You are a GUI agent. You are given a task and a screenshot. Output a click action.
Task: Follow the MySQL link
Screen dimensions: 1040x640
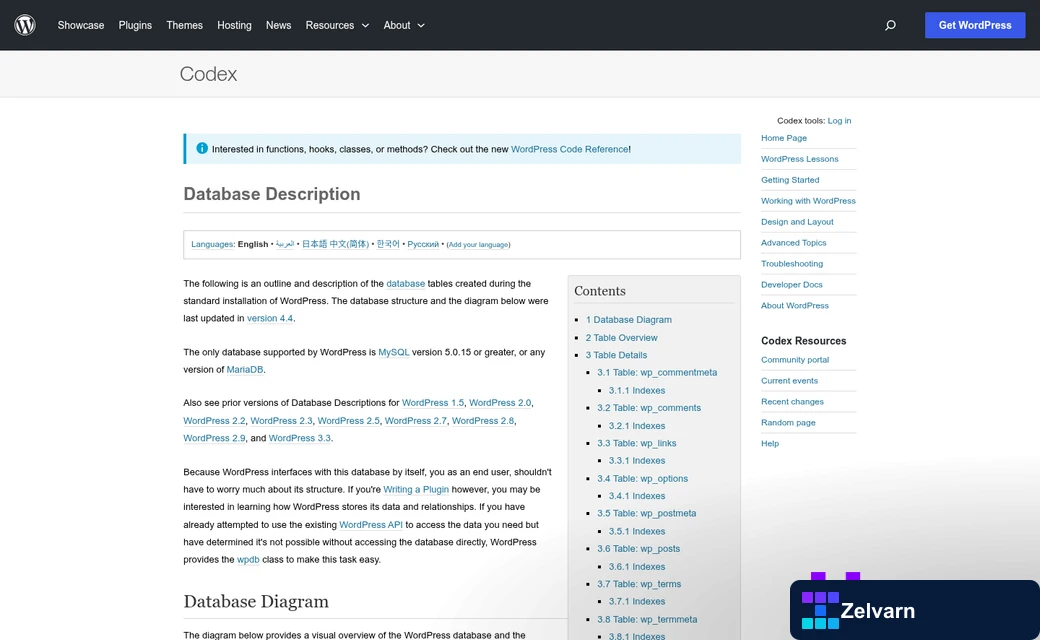point(393,352)
